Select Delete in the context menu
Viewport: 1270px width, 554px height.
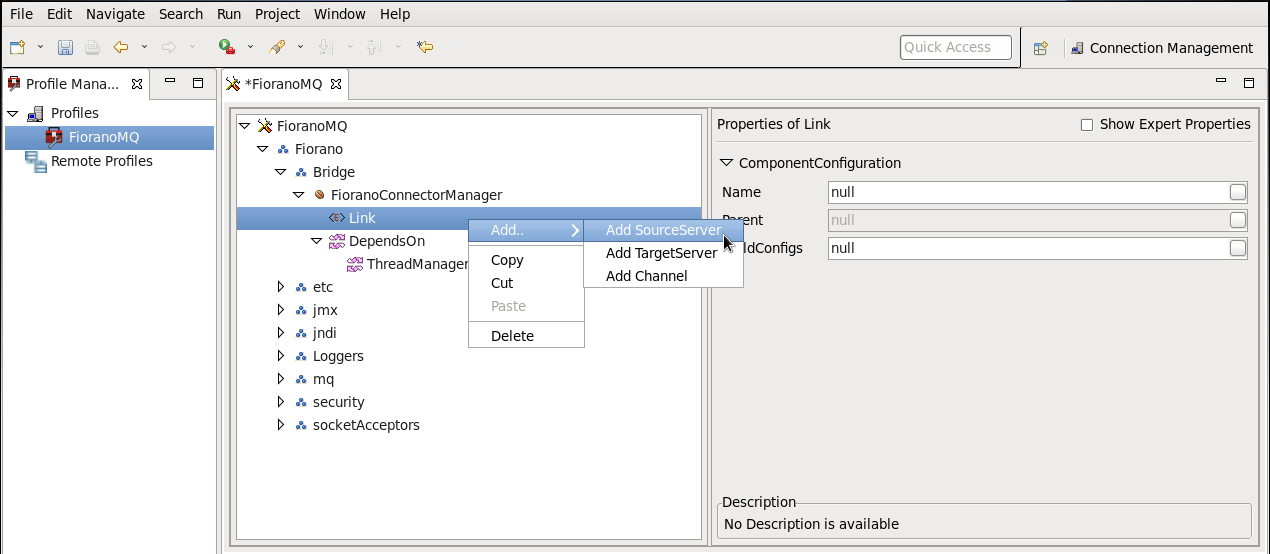click(512, 336)
